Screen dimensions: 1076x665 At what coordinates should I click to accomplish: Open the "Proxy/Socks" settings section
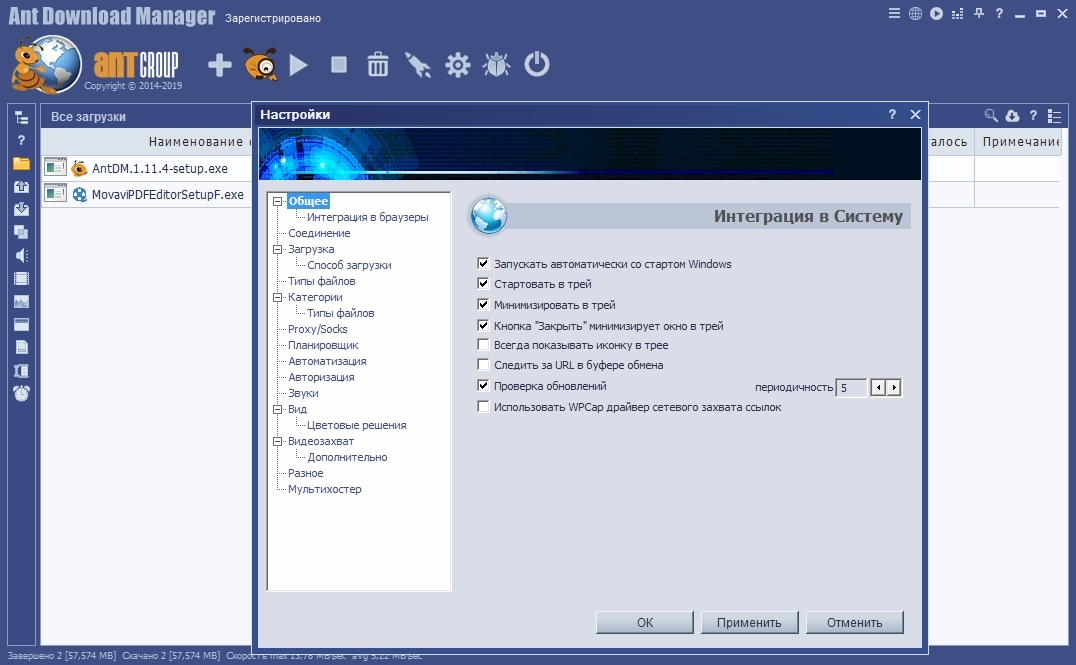317,329
